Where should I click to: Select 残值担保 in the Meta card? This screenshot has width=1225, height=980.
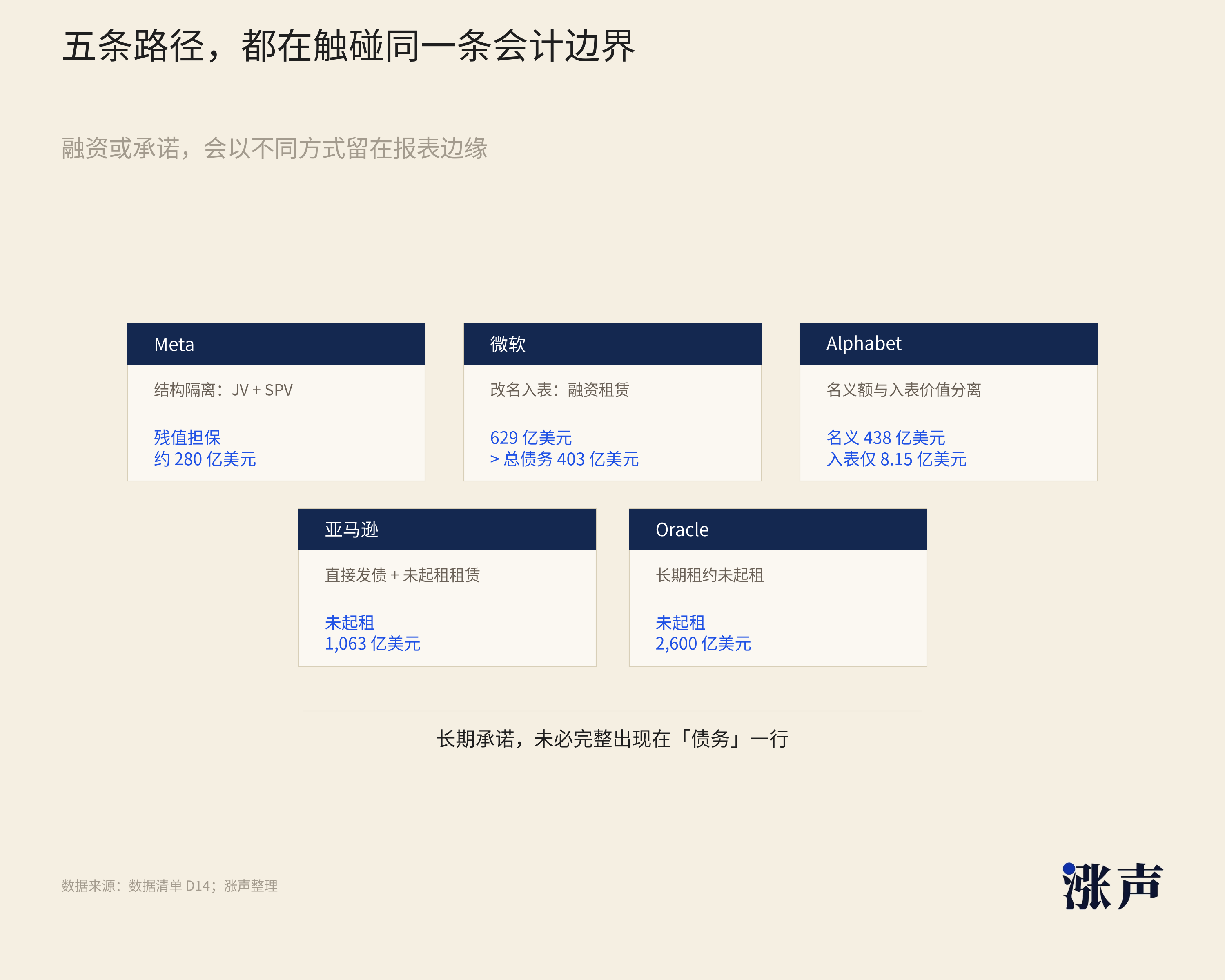coord(187,437)
